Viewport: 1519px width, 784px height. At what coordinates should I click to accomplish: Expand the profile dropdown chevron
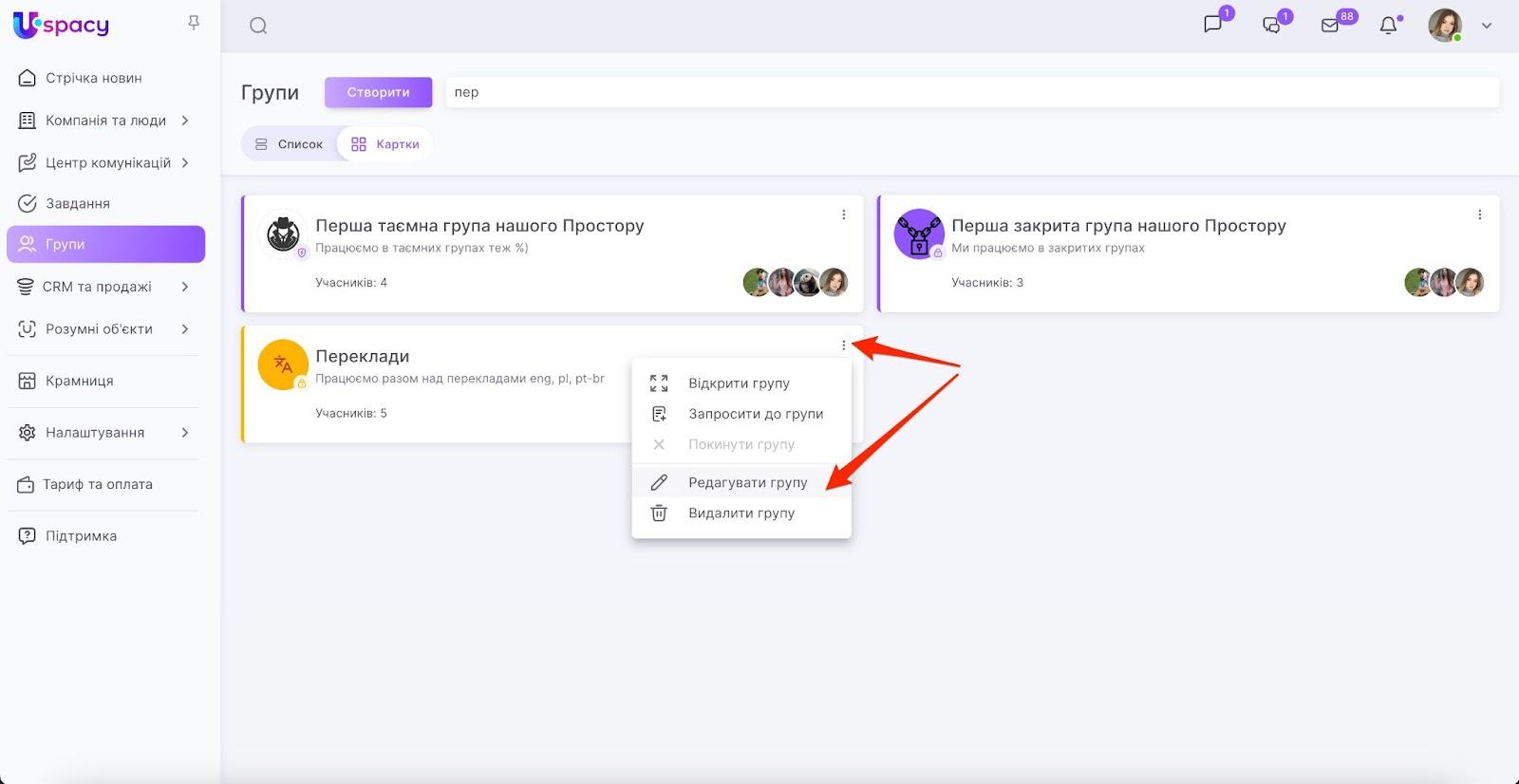point(1487,26)
